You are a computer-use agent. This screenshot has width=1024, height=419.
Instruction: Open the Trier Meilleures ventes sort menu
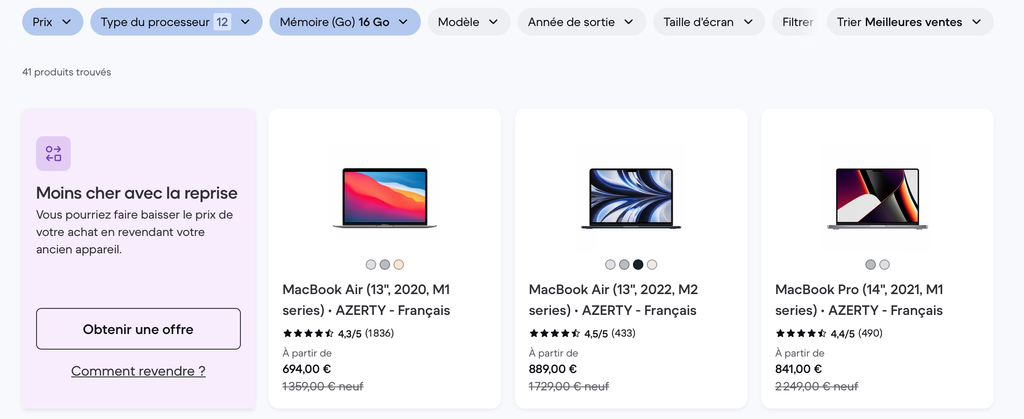click(909, 22)
